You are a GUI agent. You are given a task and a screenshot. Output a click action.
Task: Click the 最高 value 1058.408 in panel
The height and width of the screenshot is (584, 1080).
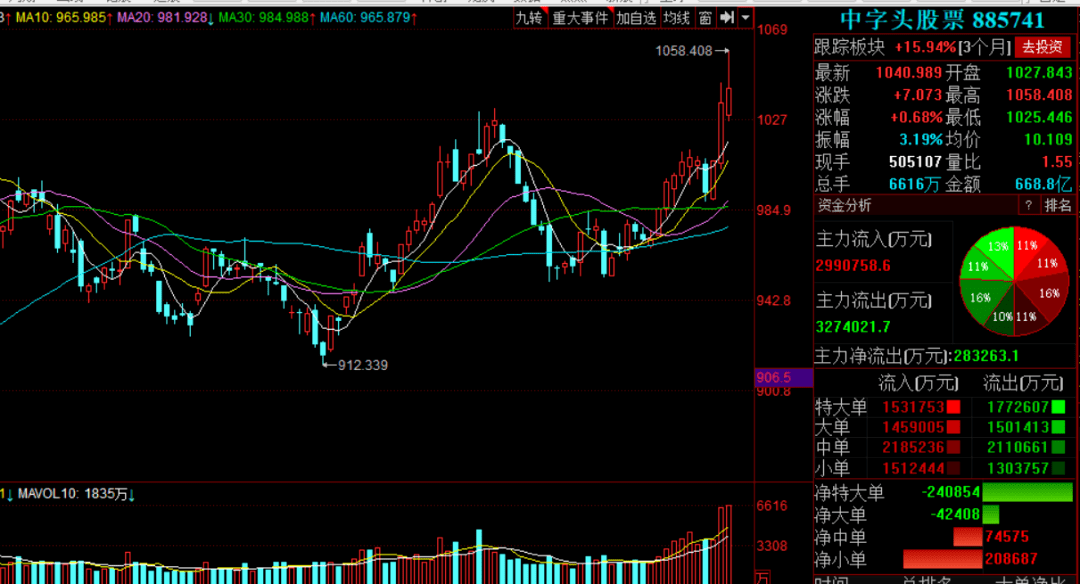(1039, 94)
